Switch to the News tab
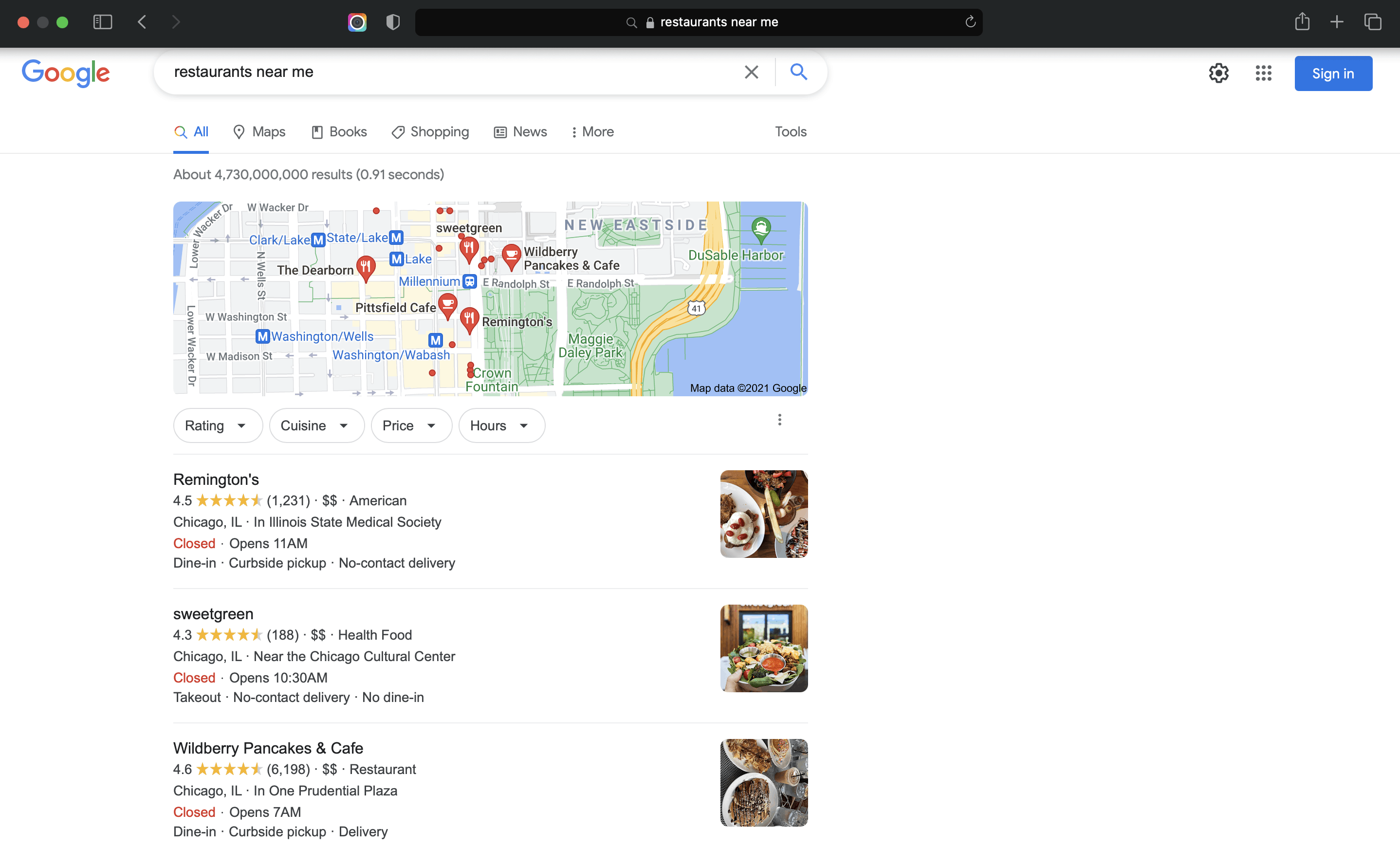The height and width of the screenshot is (849, 1400). pos(520,132)
